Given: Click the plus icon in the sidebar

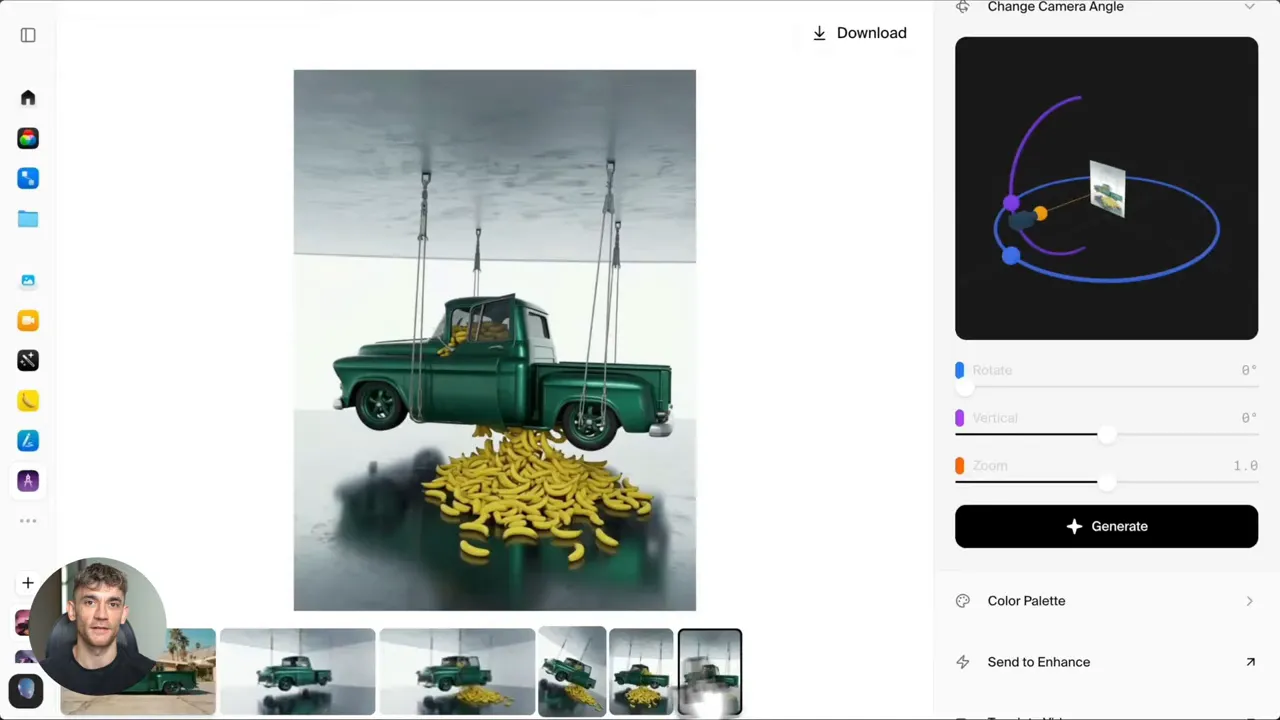Looking at the screenshot, I should click(28, 583).
